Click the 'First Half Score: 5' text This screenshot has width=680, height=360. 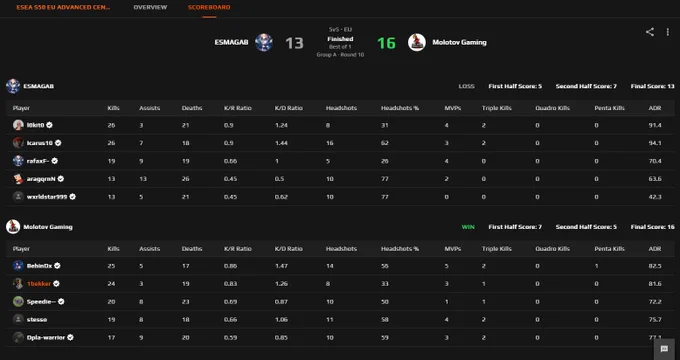point(515,86)
